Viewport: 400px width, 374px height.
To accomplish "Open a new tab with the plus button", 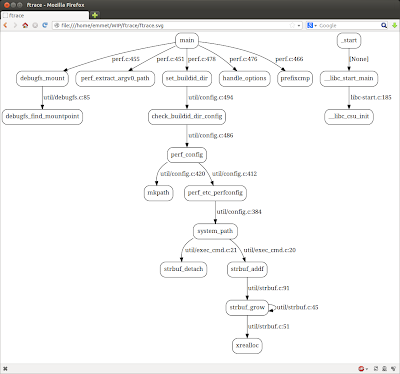I will pos(95,15).
